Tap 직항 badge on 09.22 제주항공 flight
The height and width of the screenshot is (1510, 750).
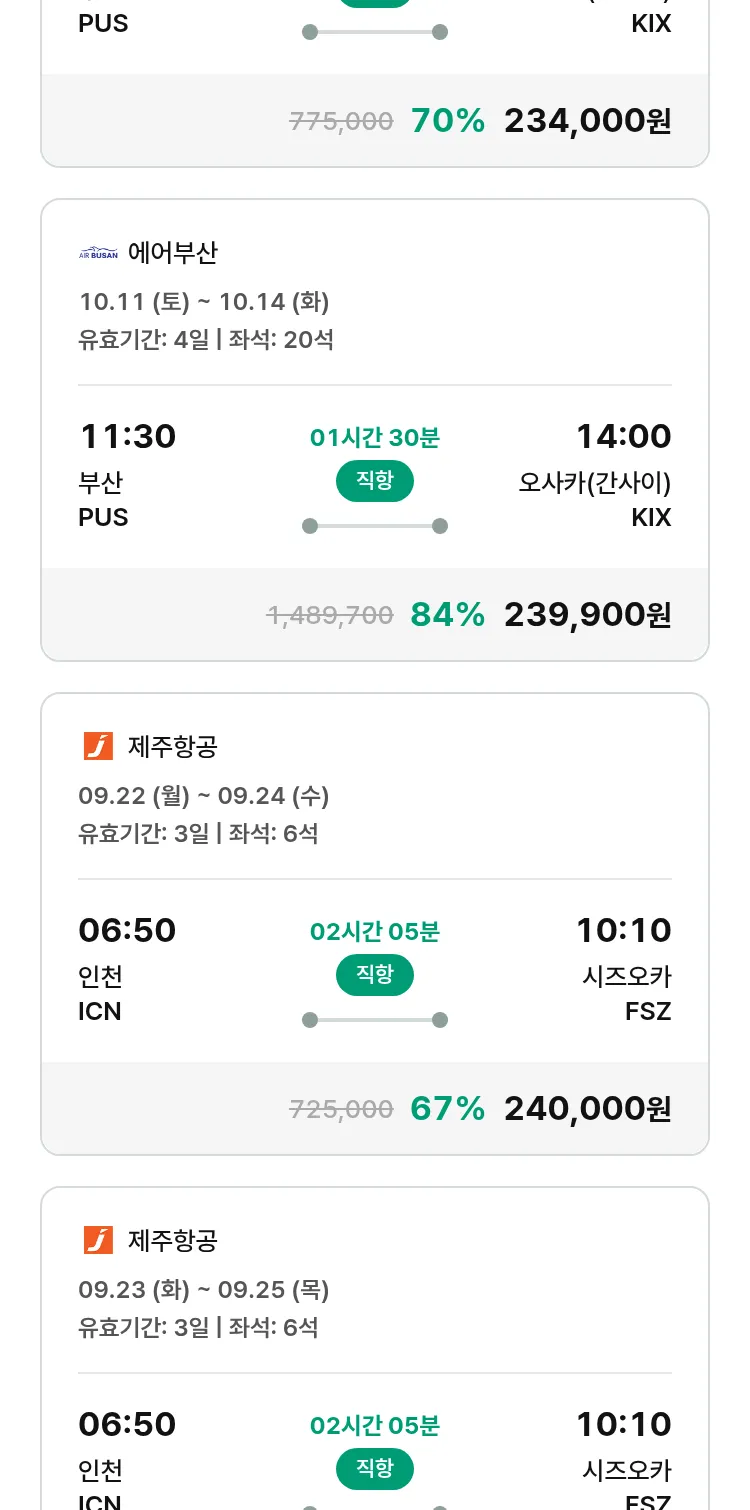coord(374,975)
